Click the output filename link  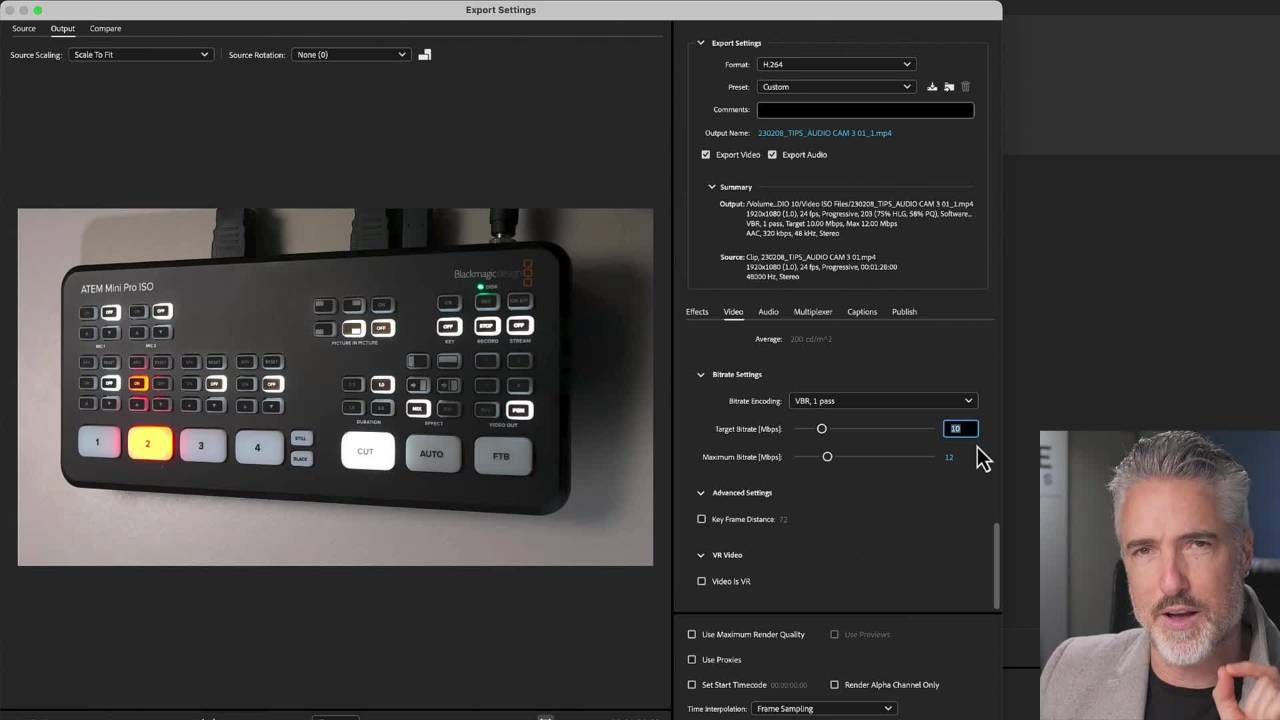[824, 132]
